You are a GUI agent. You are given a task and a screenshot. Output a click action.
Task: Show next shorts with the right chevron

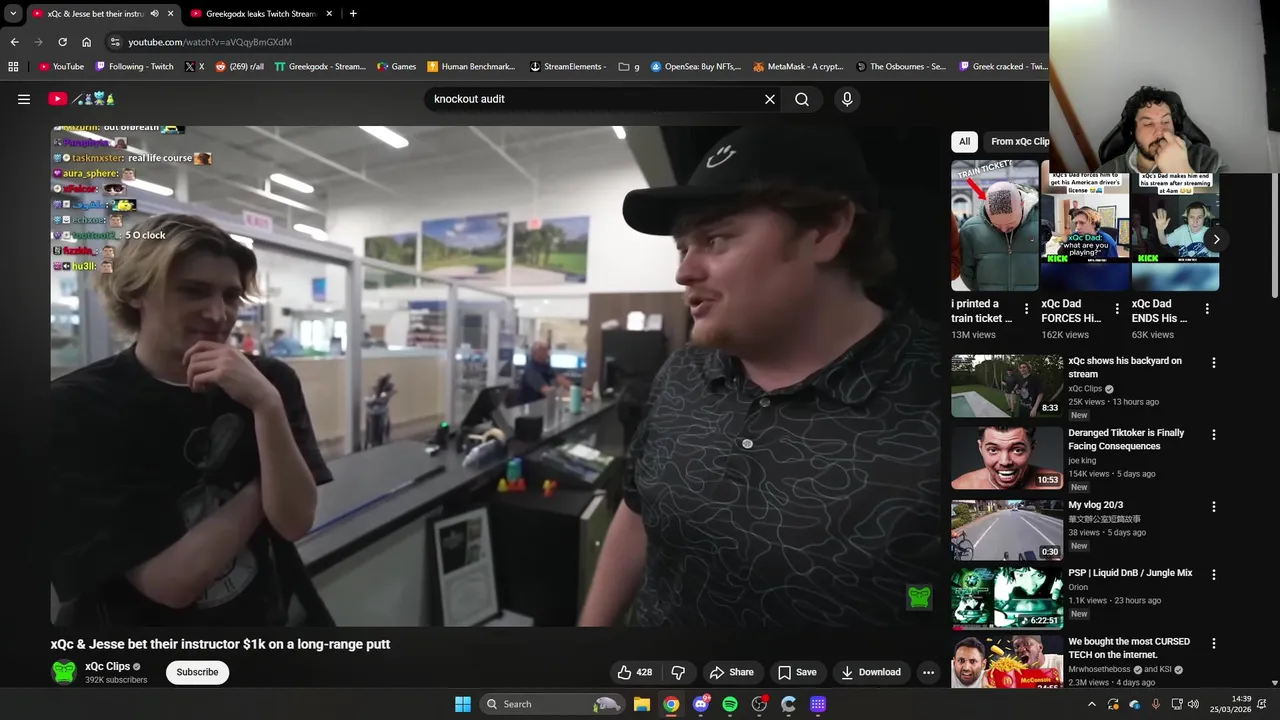(x=1216, y=239)
